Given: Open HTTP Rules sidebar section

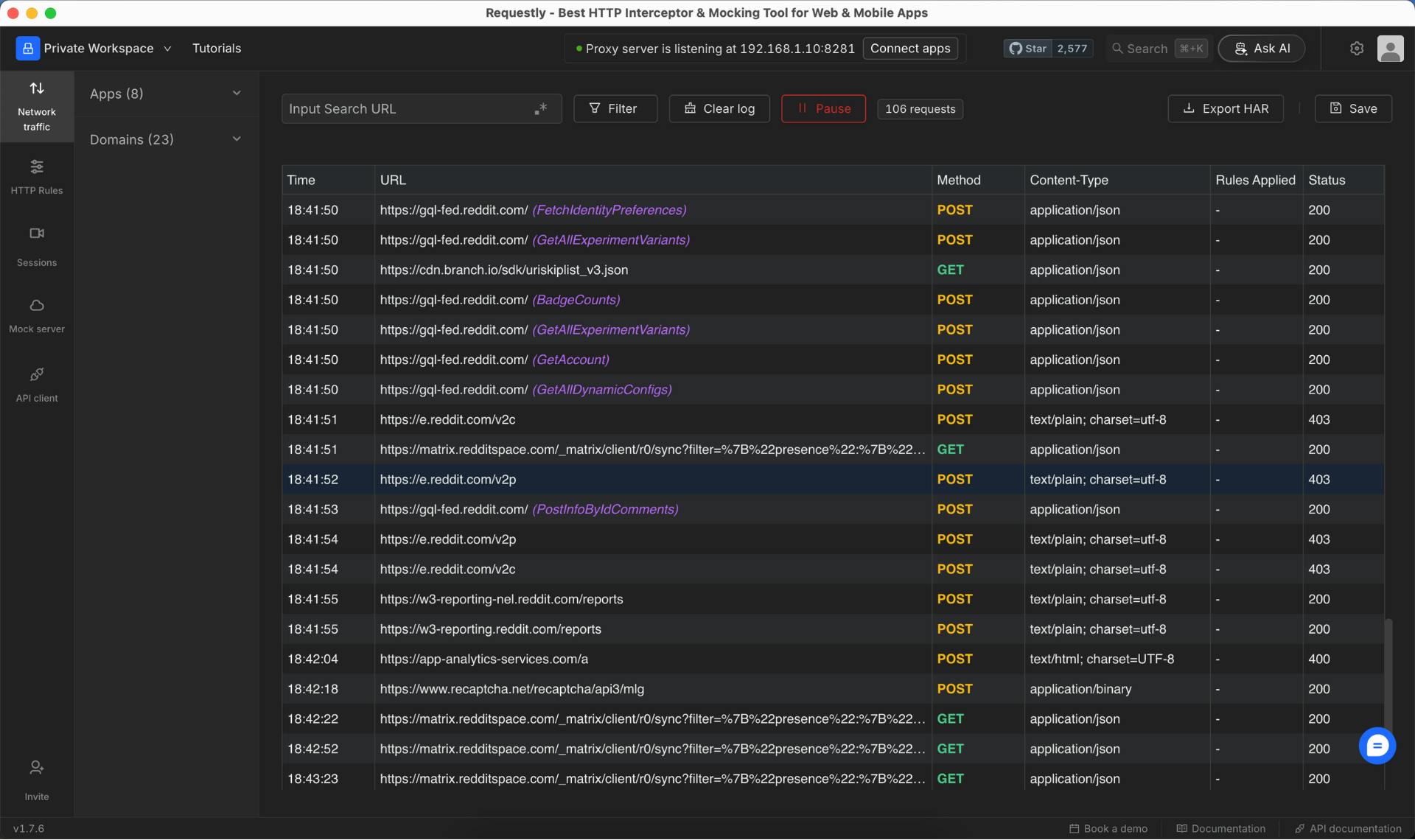Looking at the screenshot, I should [37, 177].
